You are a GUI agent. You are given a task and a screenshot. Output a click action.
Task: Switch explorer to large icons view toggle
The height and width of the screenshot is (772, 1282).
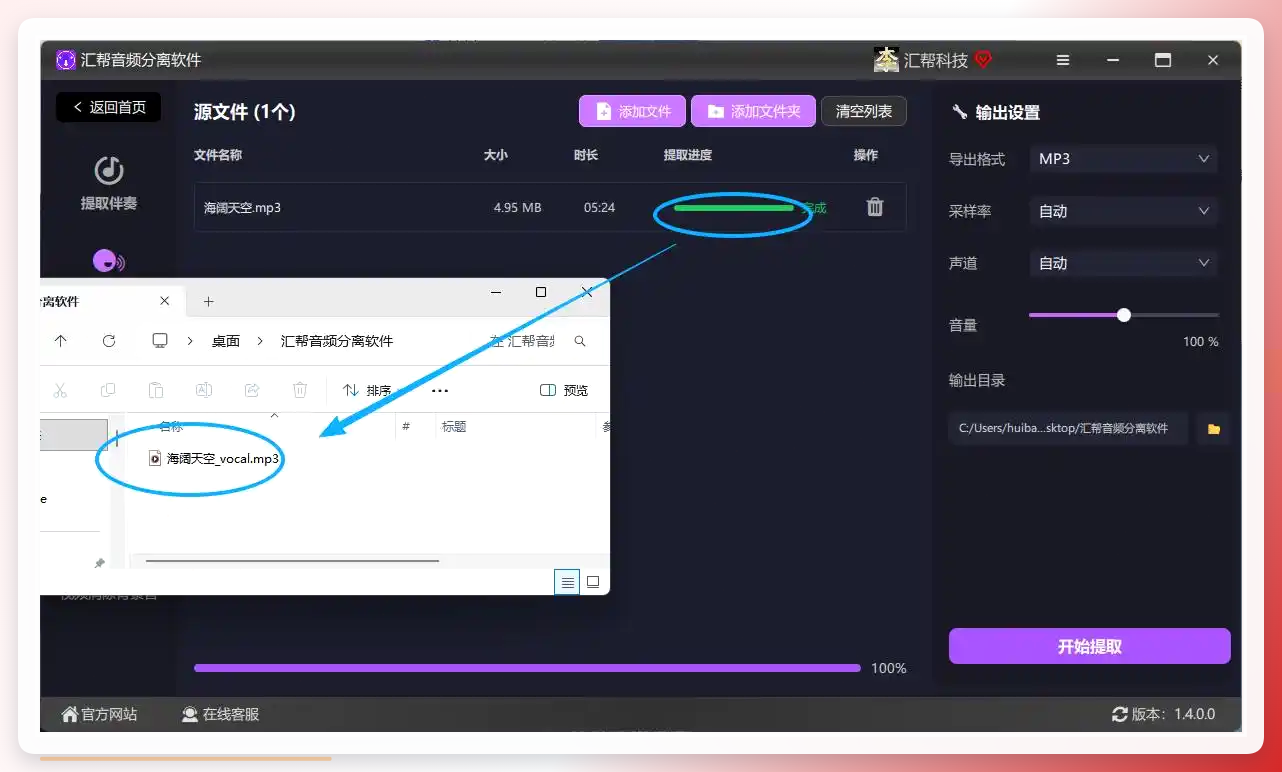click(593, 582)
